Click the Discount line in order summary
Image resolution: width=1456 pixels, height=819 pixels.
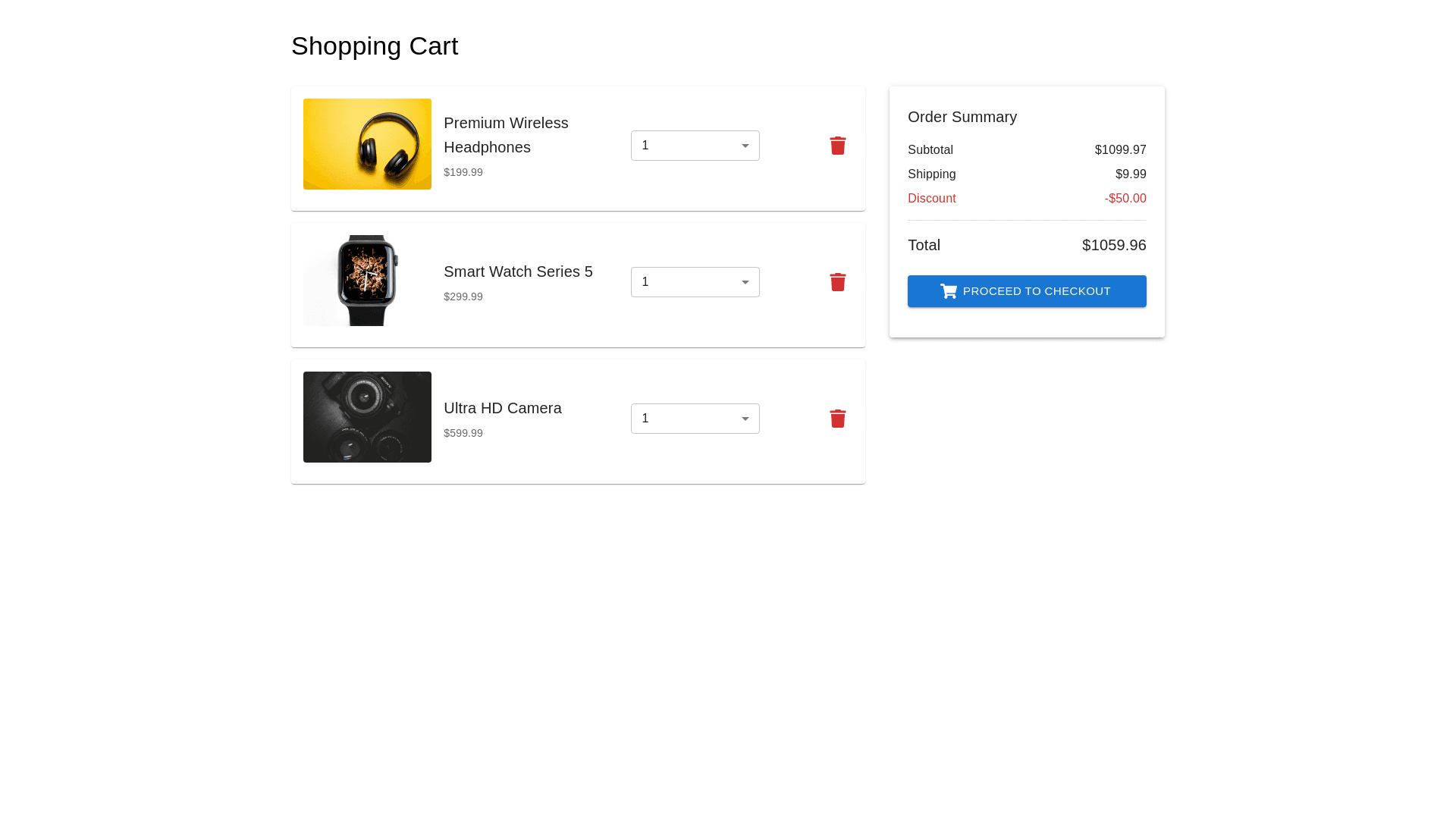[x=932, y=199]
